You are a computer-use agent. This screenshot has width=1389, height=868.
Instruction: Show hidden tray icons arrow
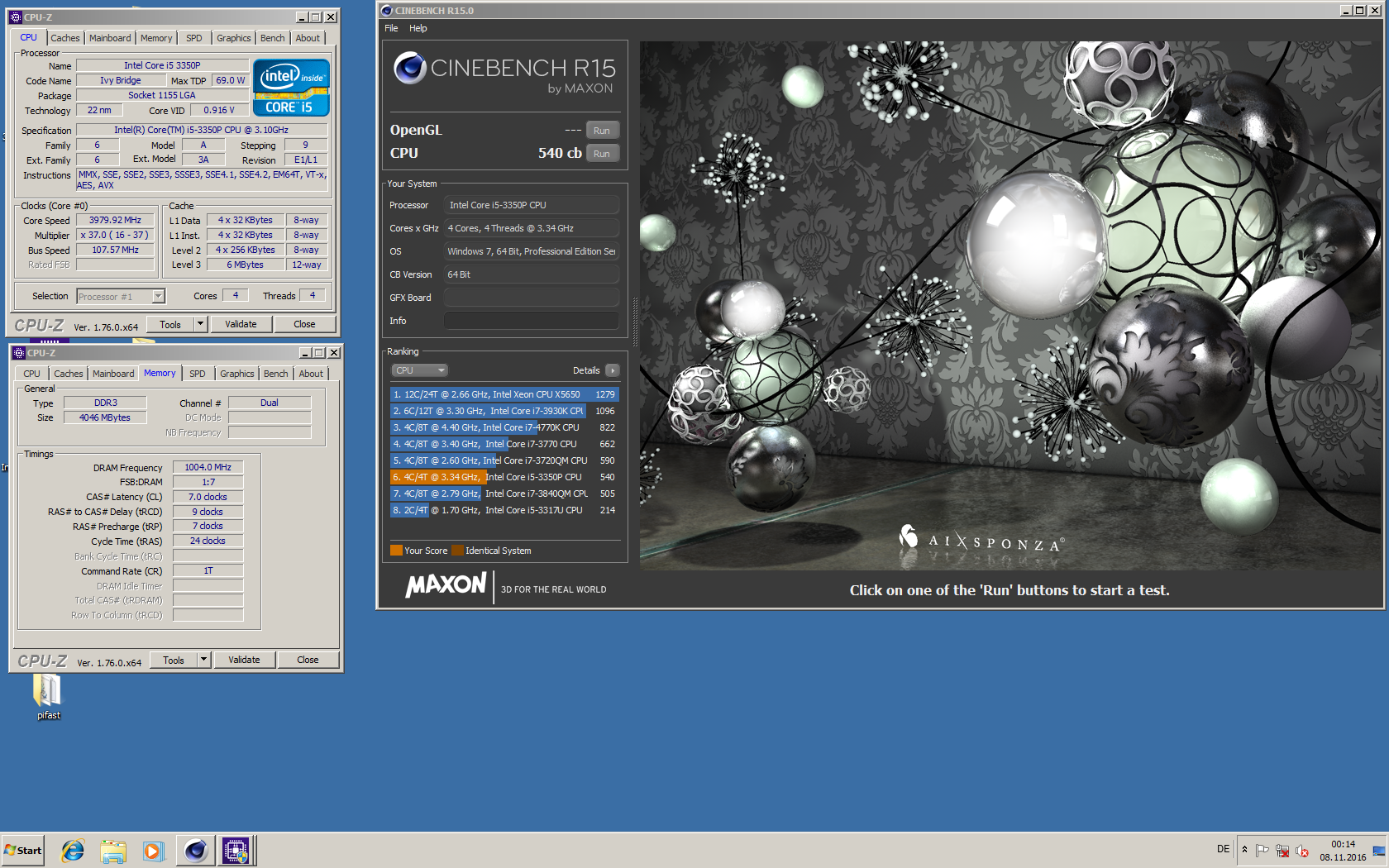pos(1244,850)
